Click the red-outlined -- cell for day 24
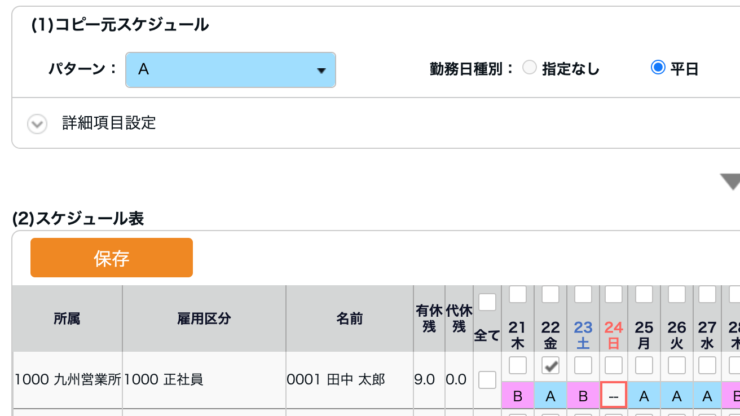The height and width of the screenshot is (416, 740). click(614, 395)
